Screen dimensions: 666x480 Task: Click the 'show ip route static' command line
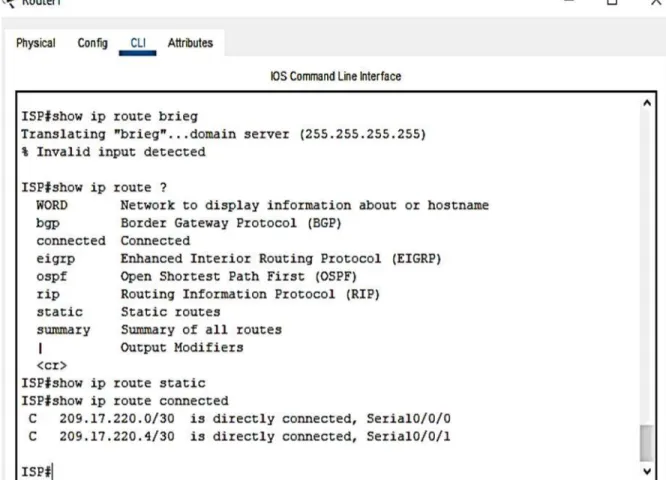(x=113, y=383)
